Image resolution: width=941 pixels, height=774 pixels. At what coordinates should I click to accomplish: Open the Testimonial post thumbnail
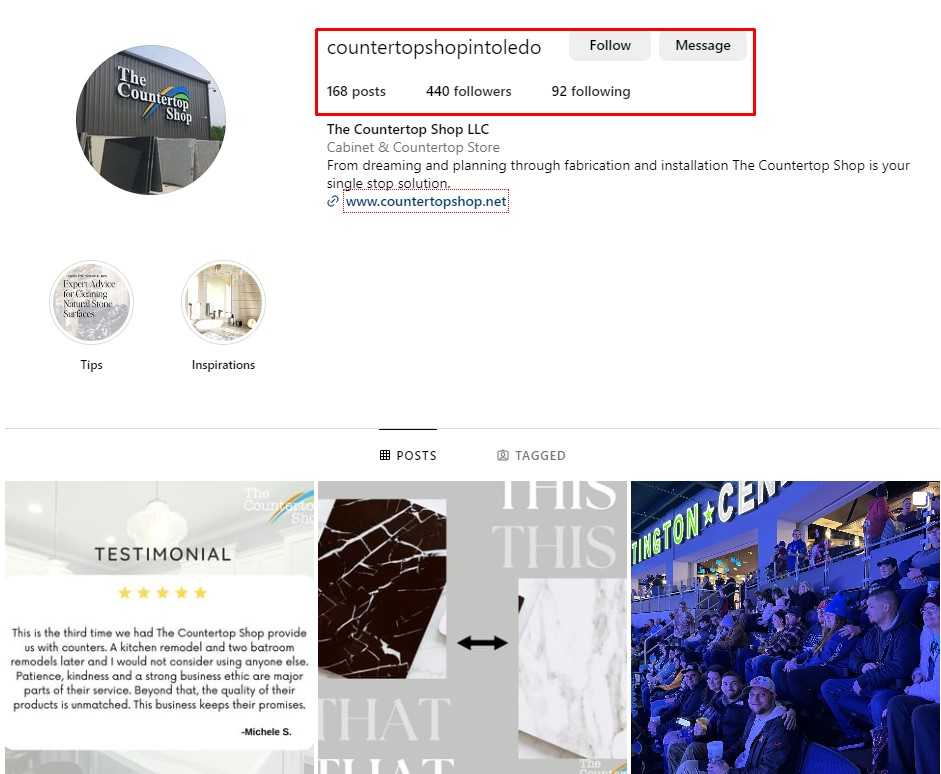pyautogui.click(x=160, y=628)
